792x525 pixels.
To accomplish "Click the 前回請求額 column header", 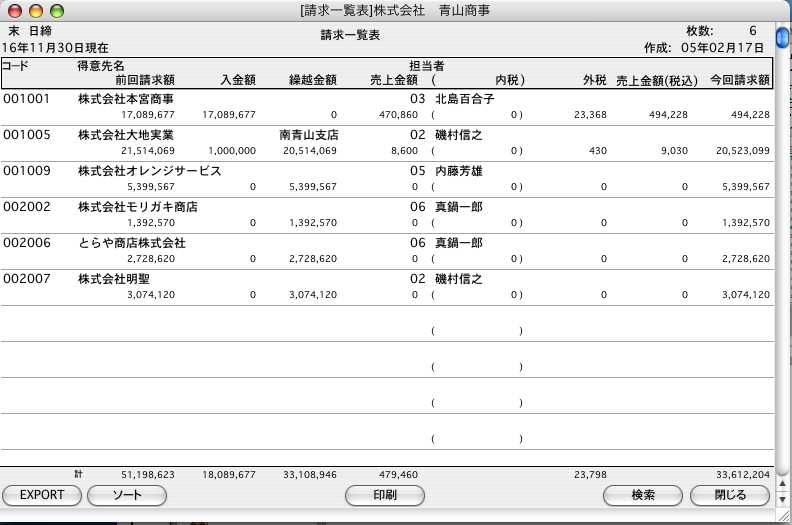I will tap(145, 79).
